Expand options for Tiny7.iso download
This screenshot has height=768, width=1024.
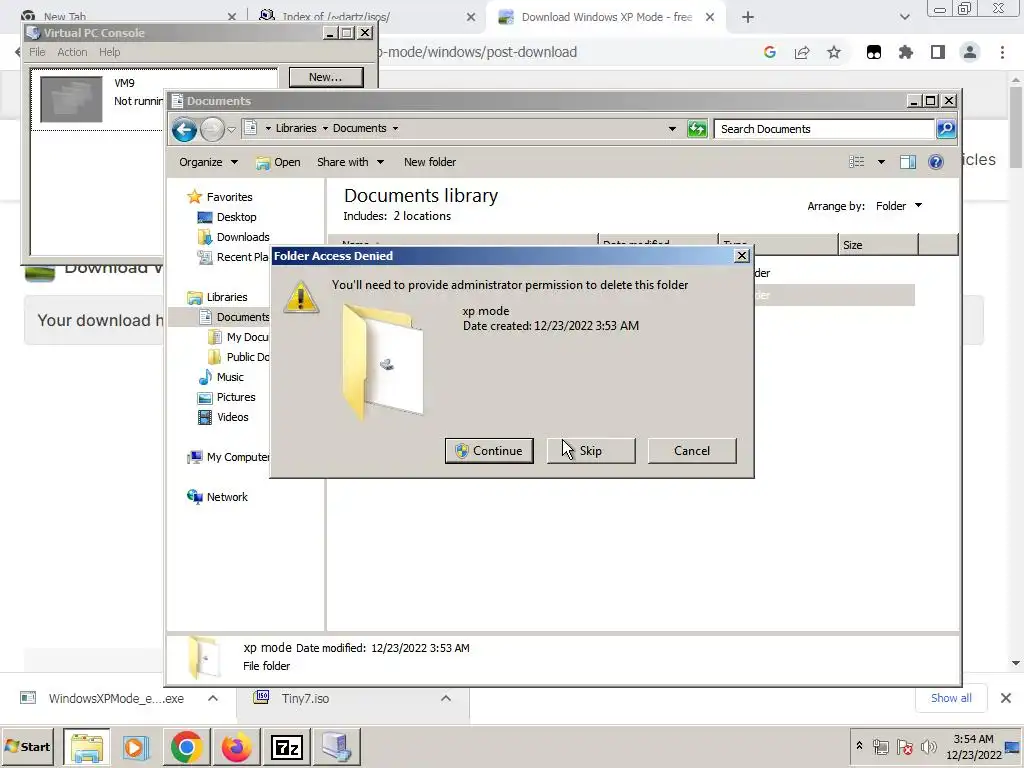pos(446,698)
